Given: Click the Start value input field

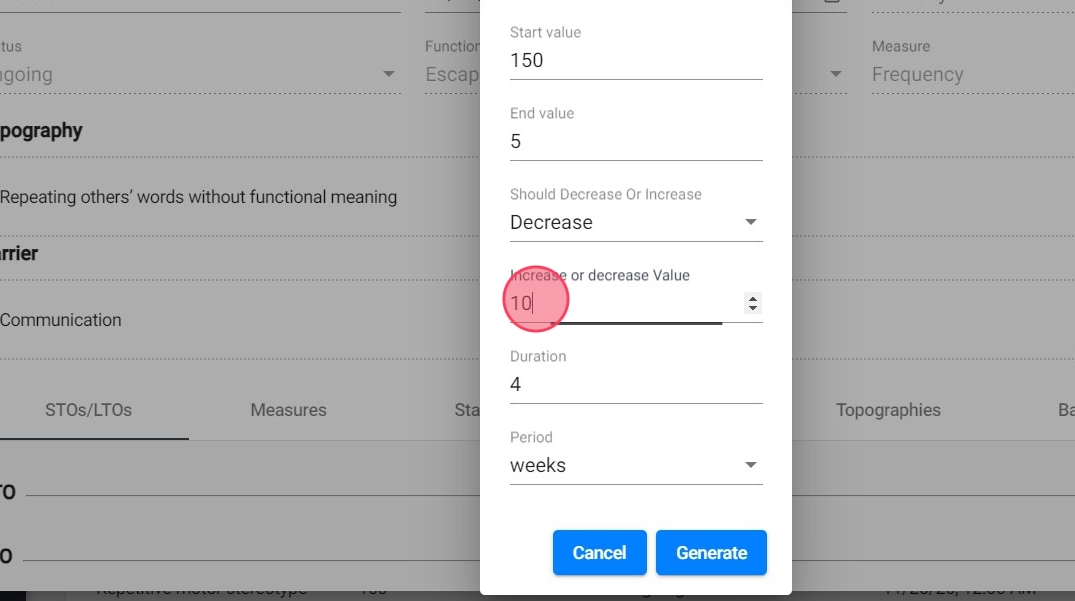Looking at the screenshot, I should [635, 61].
